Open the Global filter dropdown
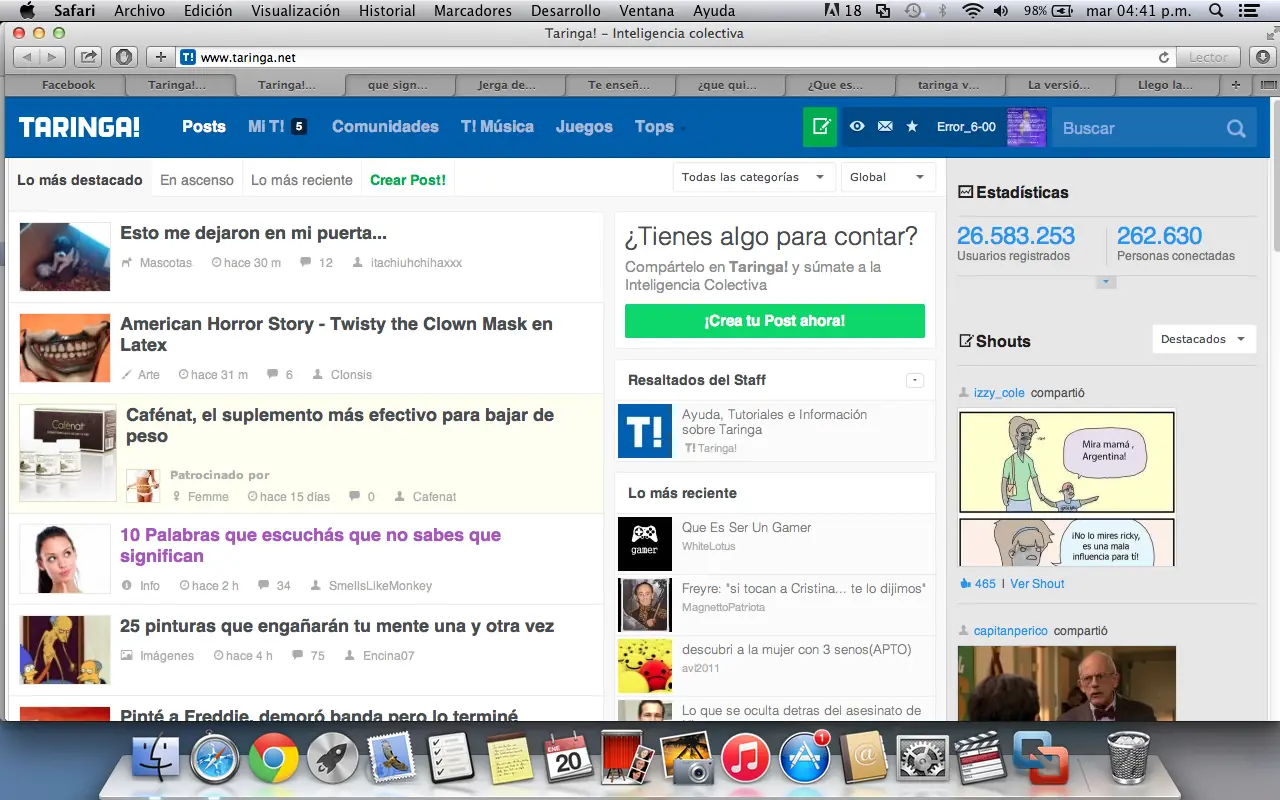 click(888, 177)
